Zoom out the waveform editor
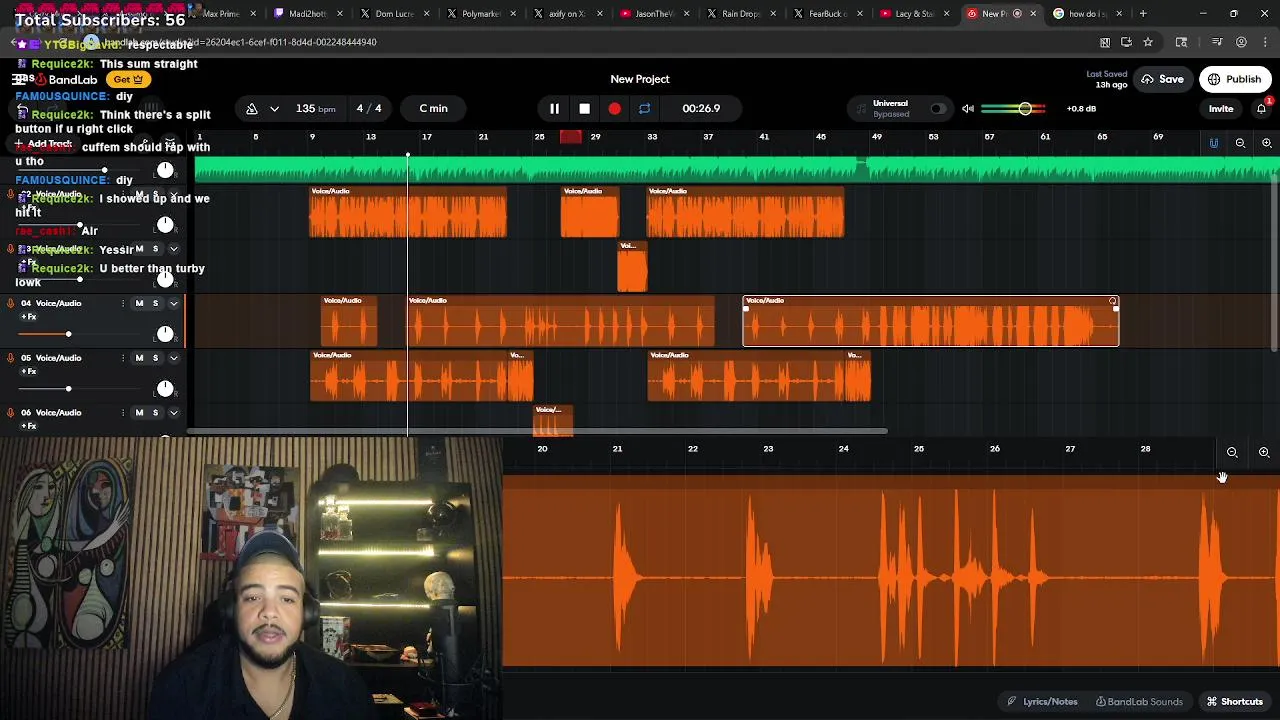The width and height of the screenshot is (1280, 720). pyautogui.click(x=1232, y=452)
